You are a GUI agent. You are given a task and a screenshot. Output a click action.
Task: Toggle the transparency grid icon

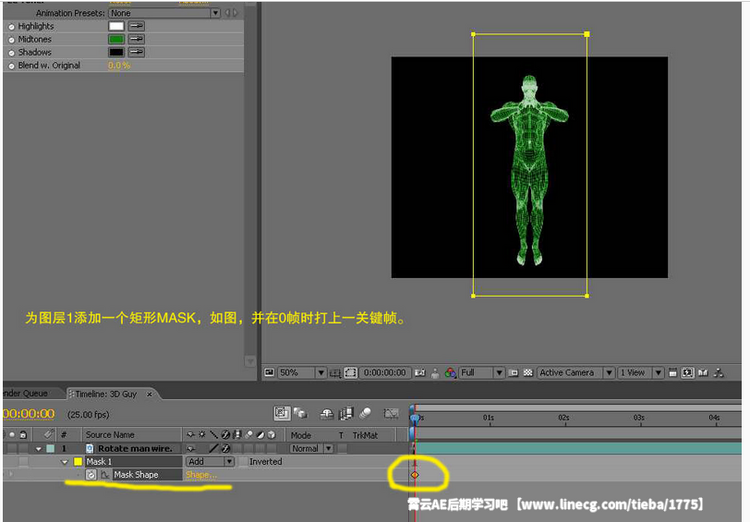[528, 372]
